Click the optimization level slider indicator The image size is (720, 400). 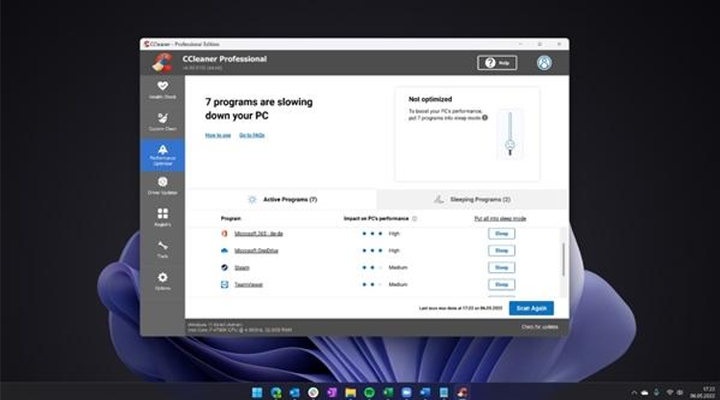510,145
